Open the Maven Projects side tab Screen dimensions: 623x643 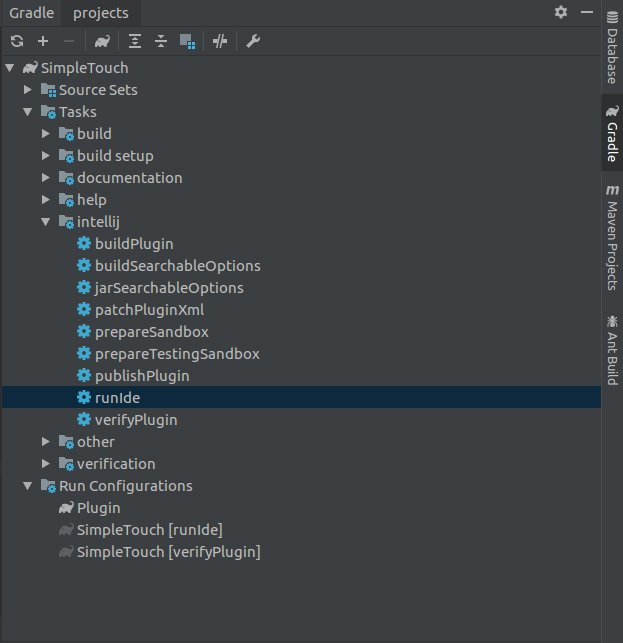coord(612,237)
